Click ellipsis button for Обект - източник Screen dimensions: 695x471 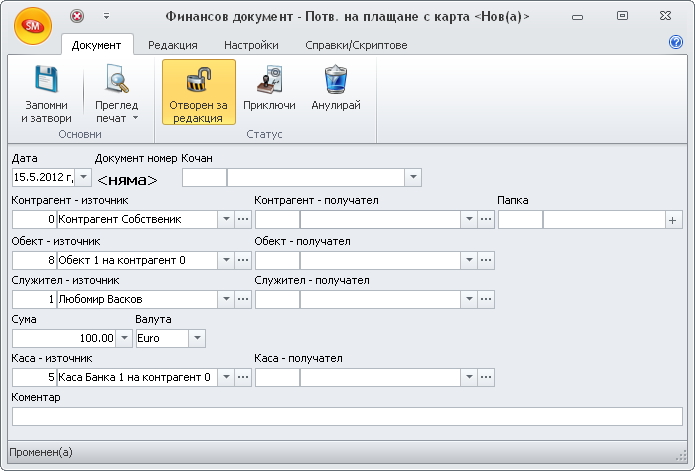pyautogui.click(x=243, y=260)
